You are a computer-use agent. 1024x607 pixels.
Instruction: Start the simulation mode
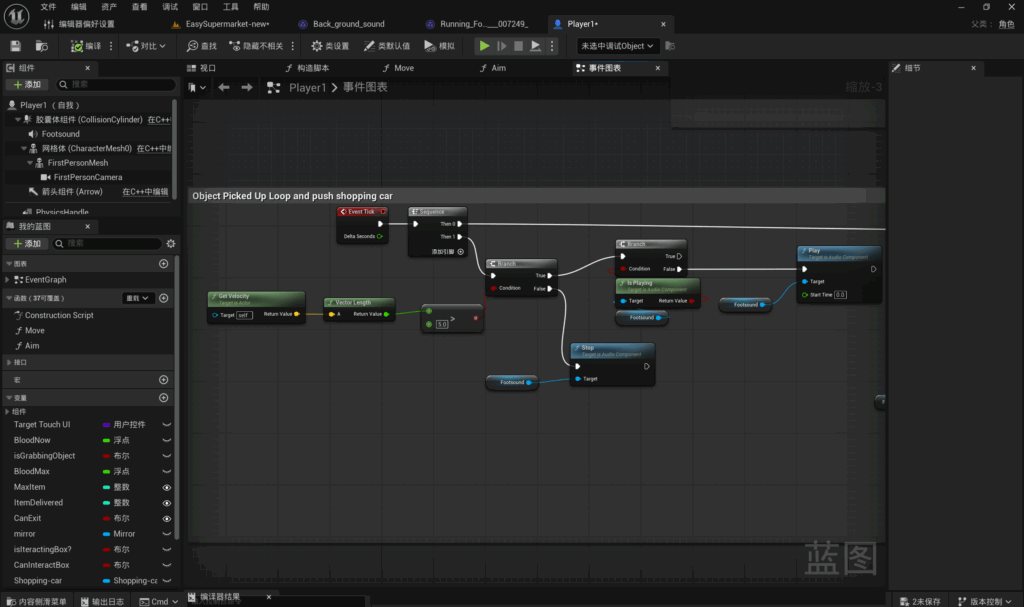point(440,46)
